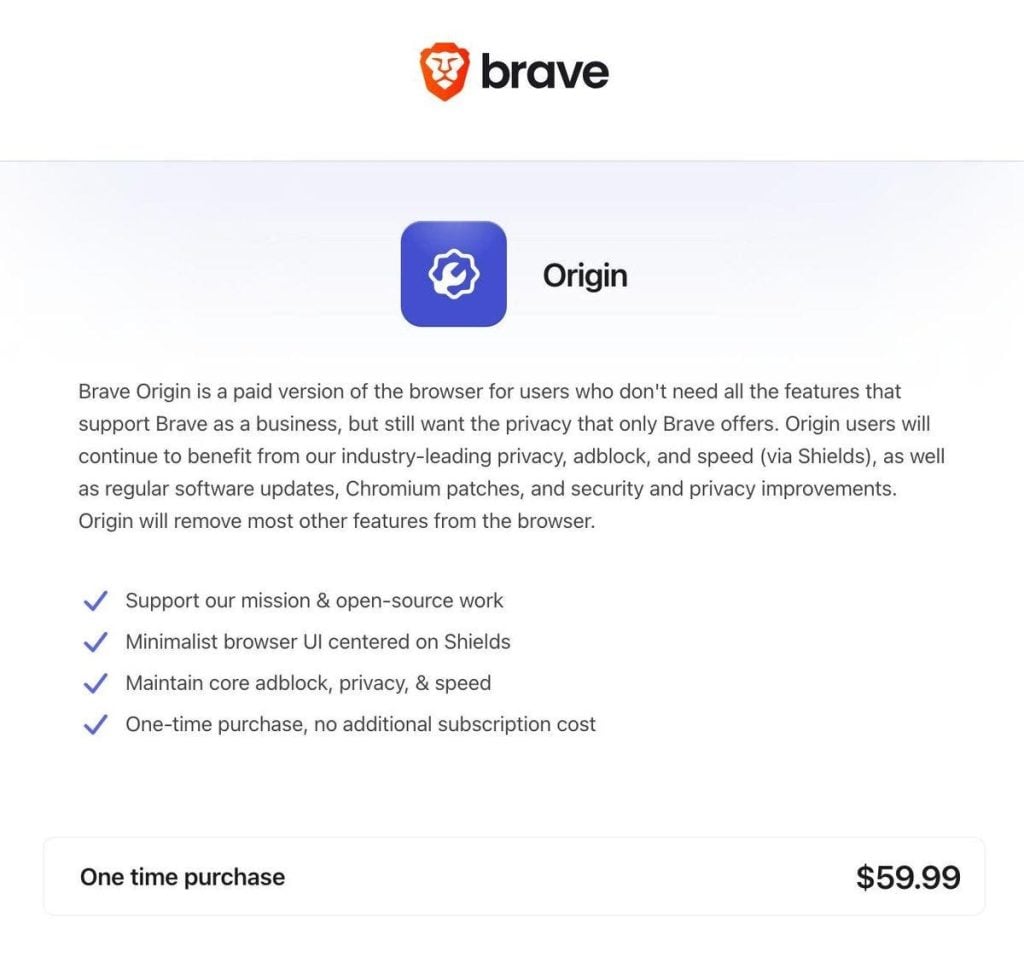Click the $59.99 price
The image size is (1024, 969).
[908, 877]
